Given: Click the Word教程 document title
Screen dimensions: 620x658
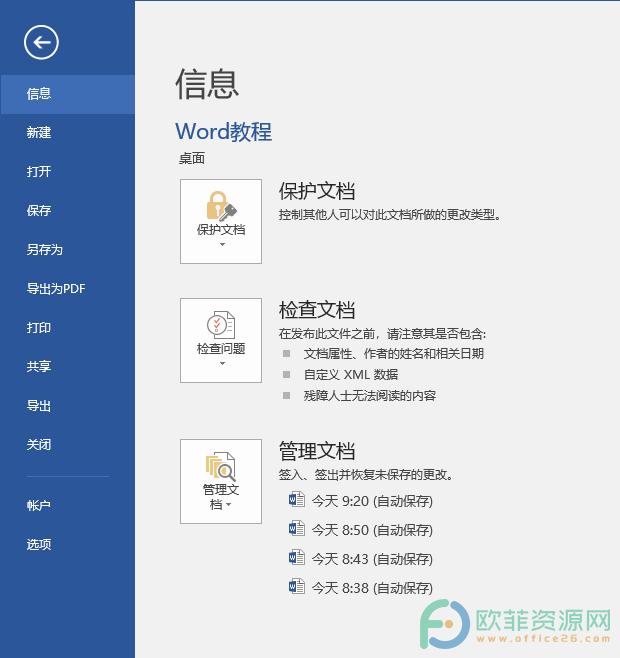Looking at the screenshot, I should coord(224,131).
